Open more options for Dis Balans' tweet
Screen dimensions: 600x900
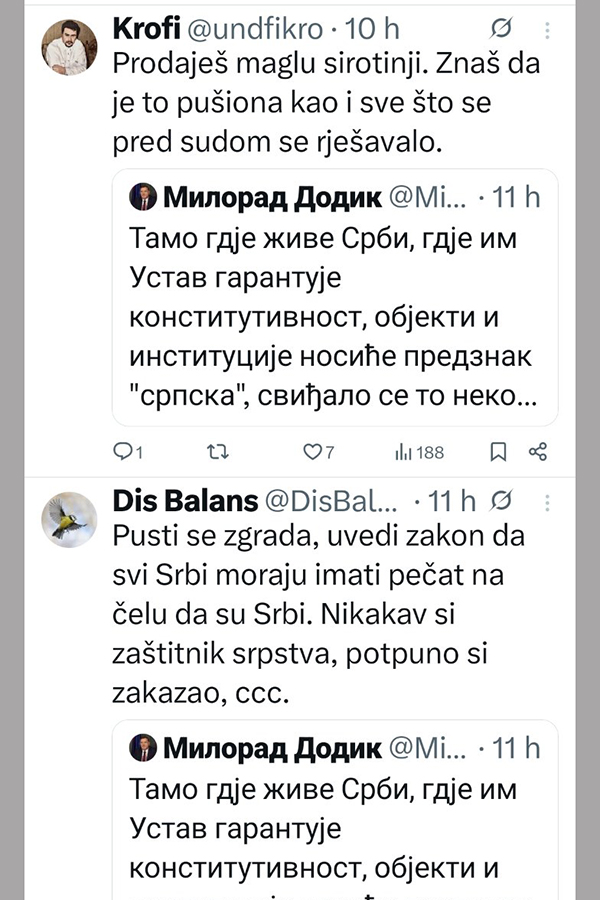point(543,499)
